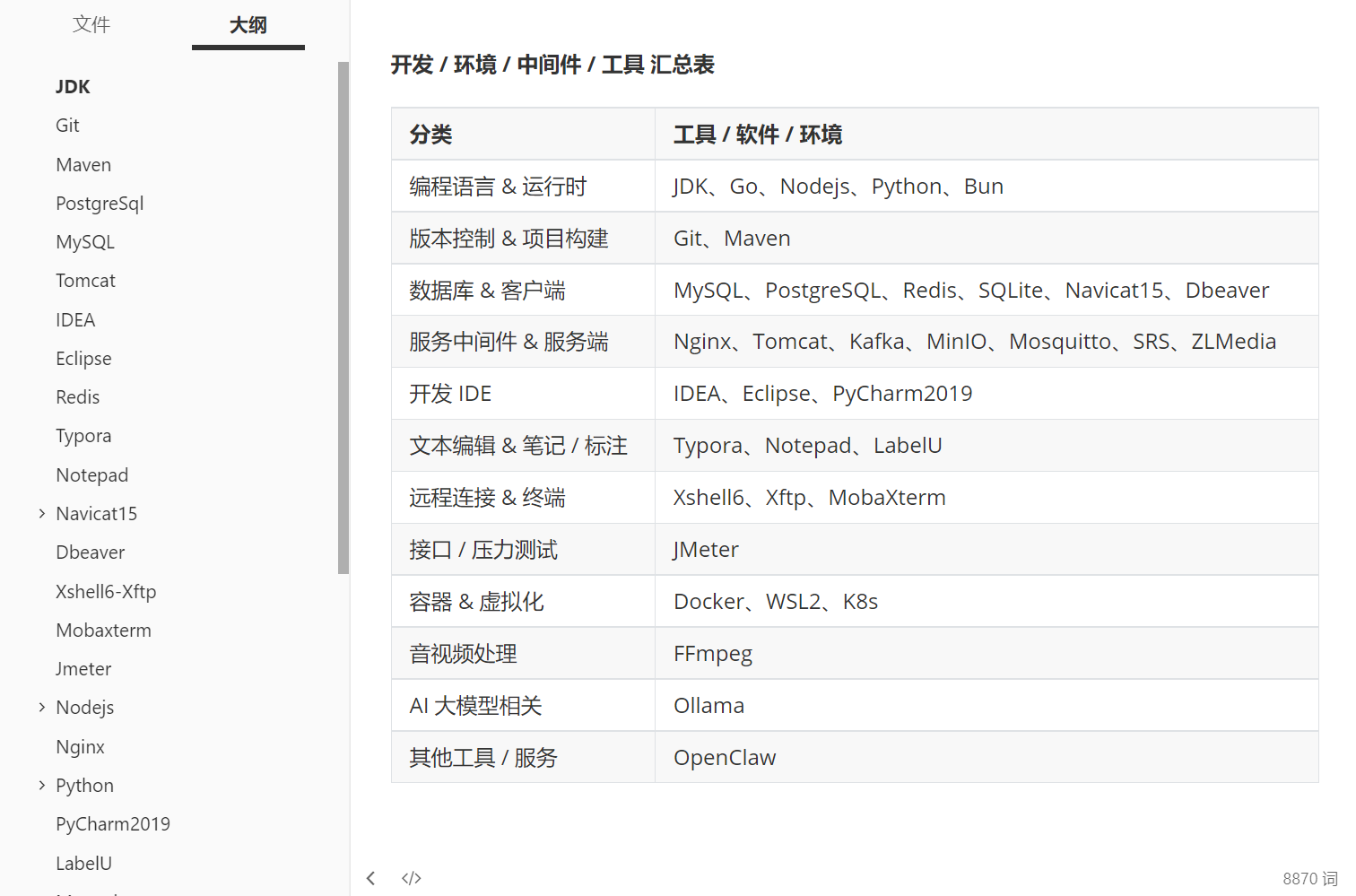Click cell 开发 IDE
The image size is (1356, 896).
click(x=524, y=394)
